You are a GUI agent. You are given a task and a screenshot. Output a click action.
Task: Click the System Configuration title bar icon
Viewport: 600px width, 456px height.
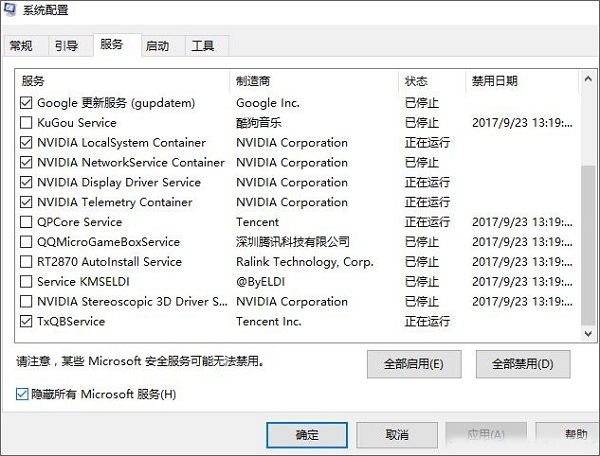(x=9, y=9)
